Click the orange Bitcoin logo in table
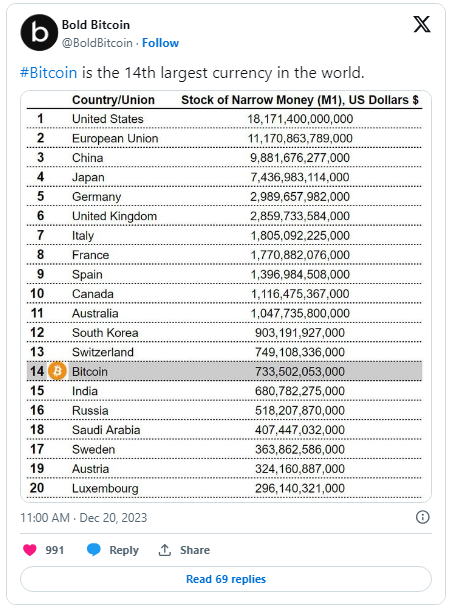This screenshot has height=609, width=449. (57, 371)
